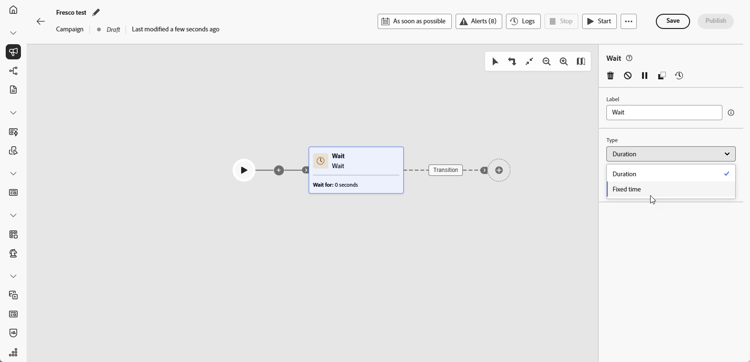750x362 pixels.
Task: Open the Alerts (8) panel
Action: coord(479,21)
